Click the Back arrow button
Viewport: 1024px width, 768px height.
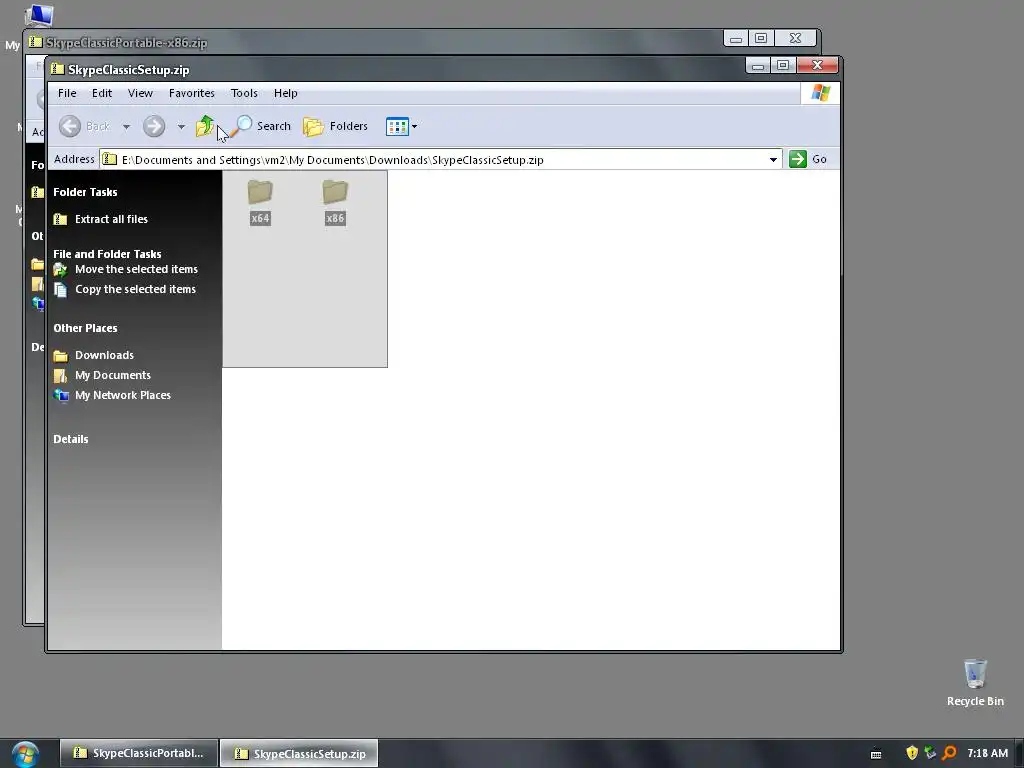pos(70,126)
